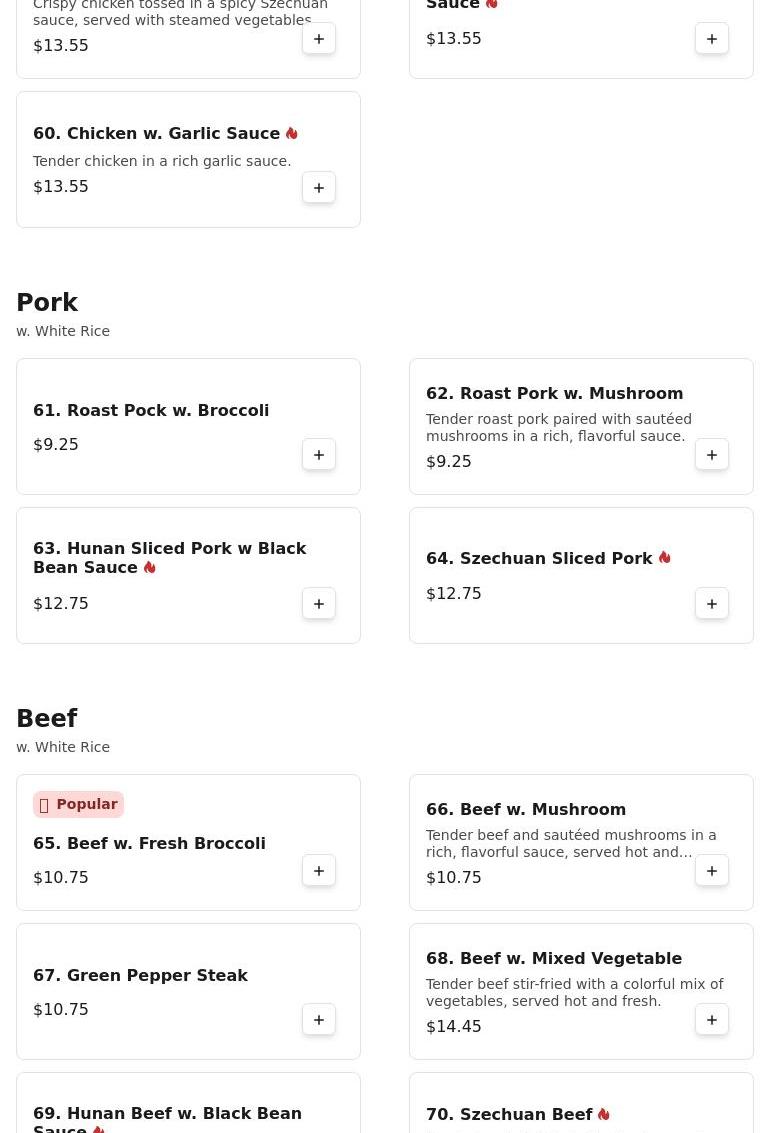The image size is (770, 1133).
Task: Select the Pork section heading
Action: pos(47,303)
